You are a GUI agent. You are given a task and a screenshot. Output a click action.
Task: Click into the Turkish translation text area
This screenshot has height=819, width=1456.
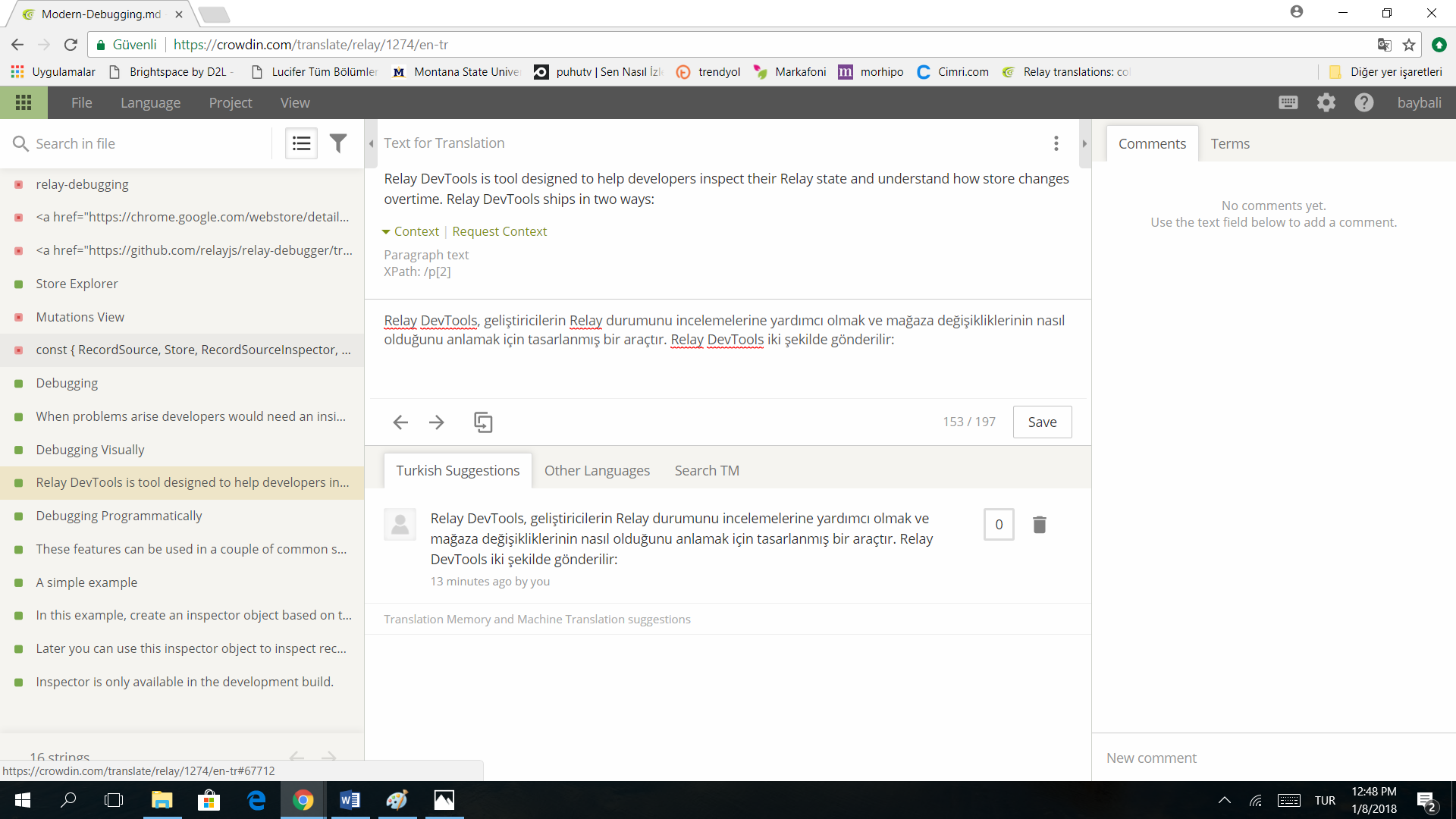pyautogui.click(x=727, y=349)
